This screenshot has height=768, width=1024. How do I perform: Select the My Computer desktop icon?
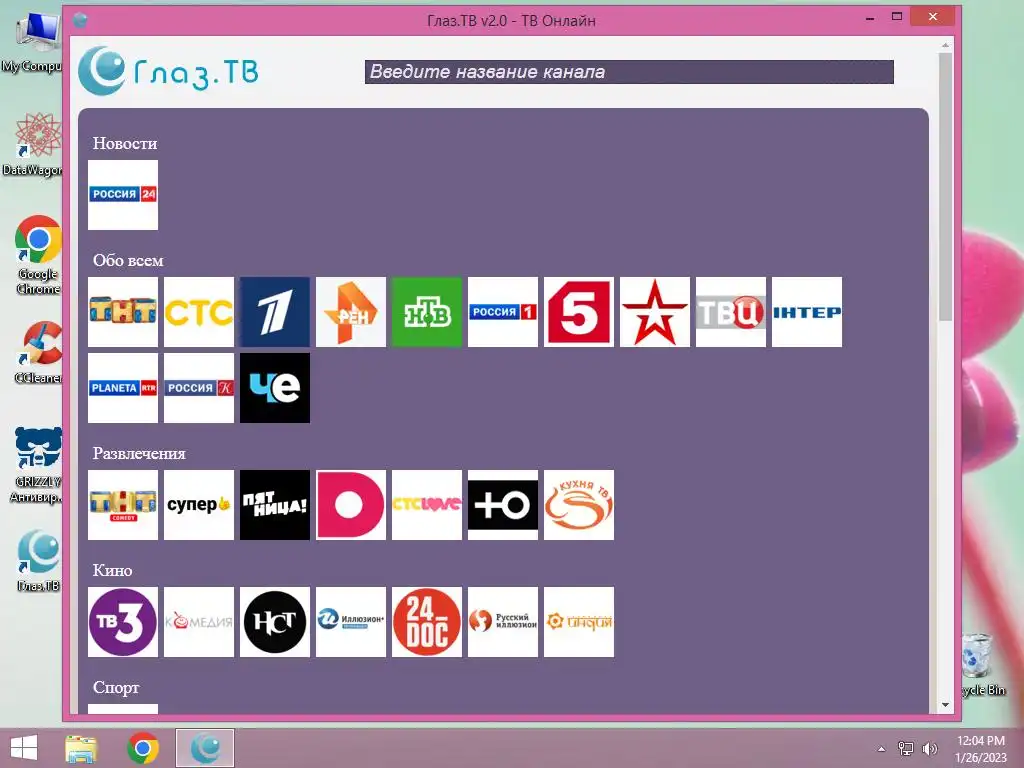pyautogui.click(x=33, y=42)
